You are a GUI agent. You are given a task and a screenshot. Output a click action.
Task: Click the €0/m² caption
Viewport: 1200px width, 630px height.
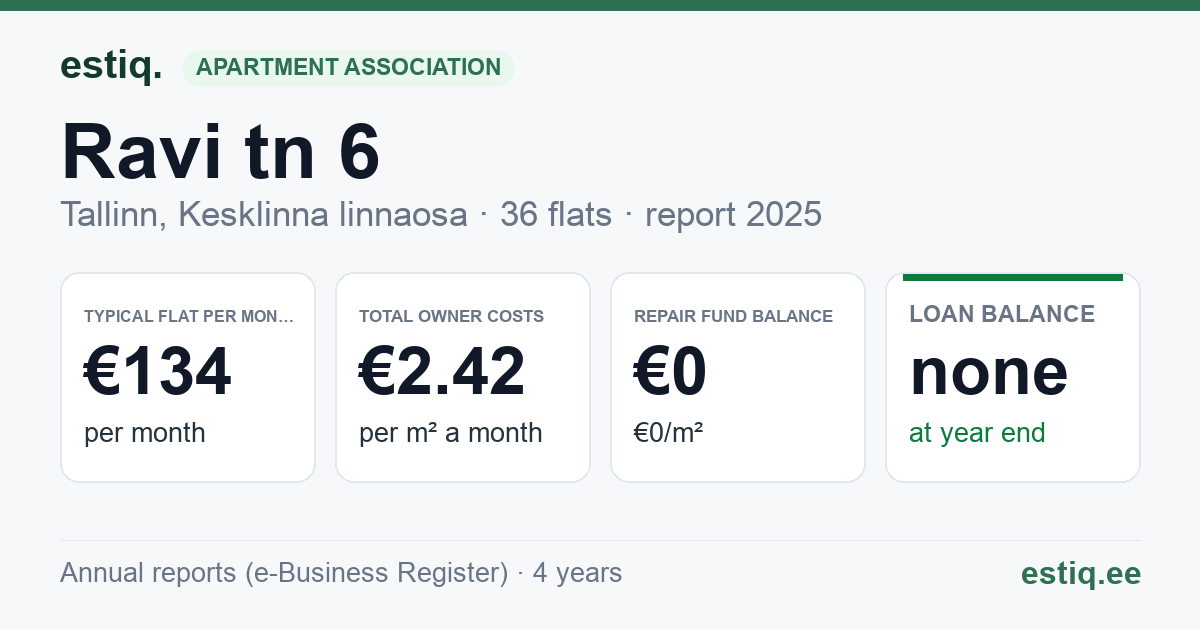point(668,433)
